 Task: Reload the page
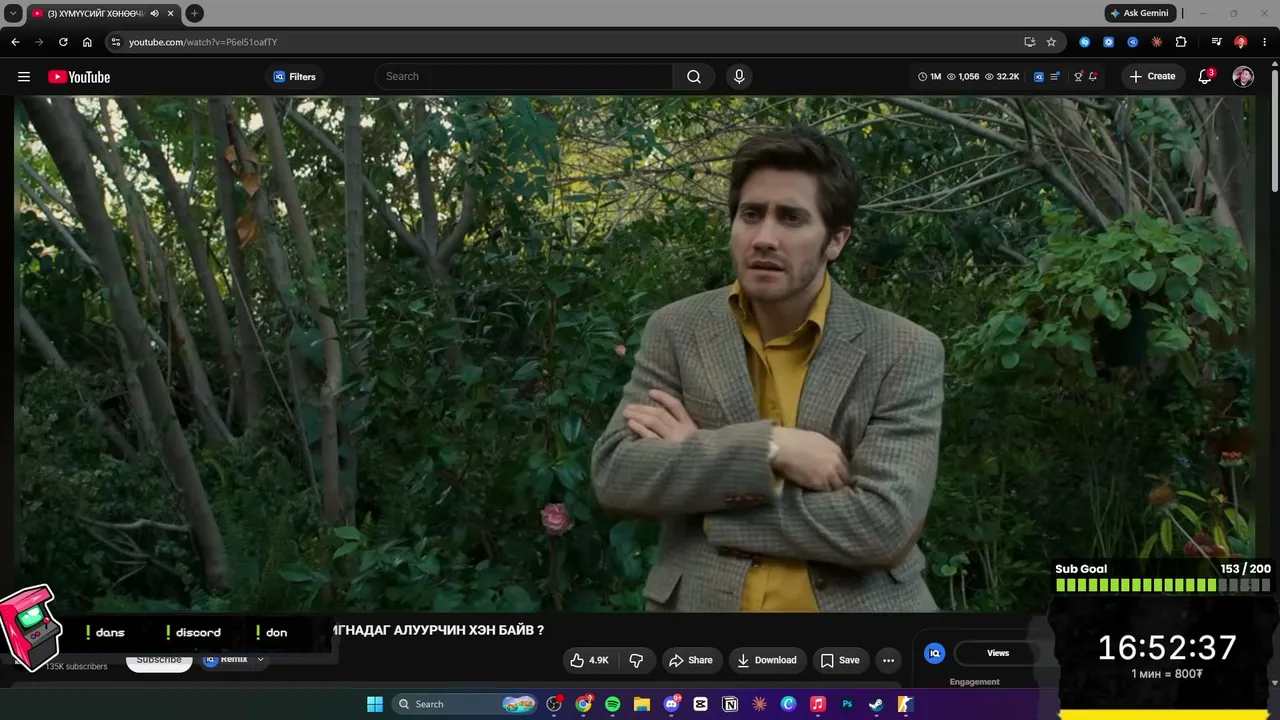63,42
